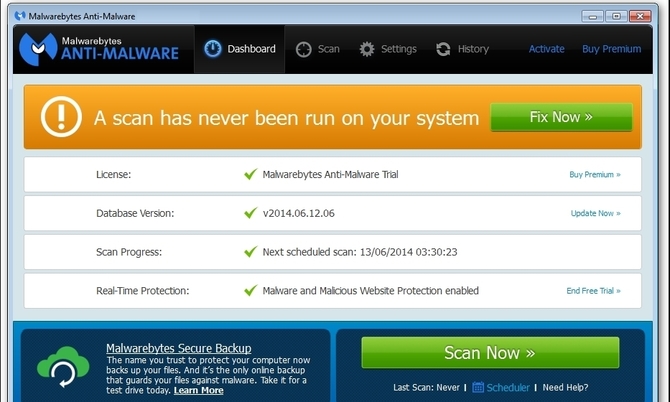
Task: Click the green checkmark beside License
Action: coord(250,174)
